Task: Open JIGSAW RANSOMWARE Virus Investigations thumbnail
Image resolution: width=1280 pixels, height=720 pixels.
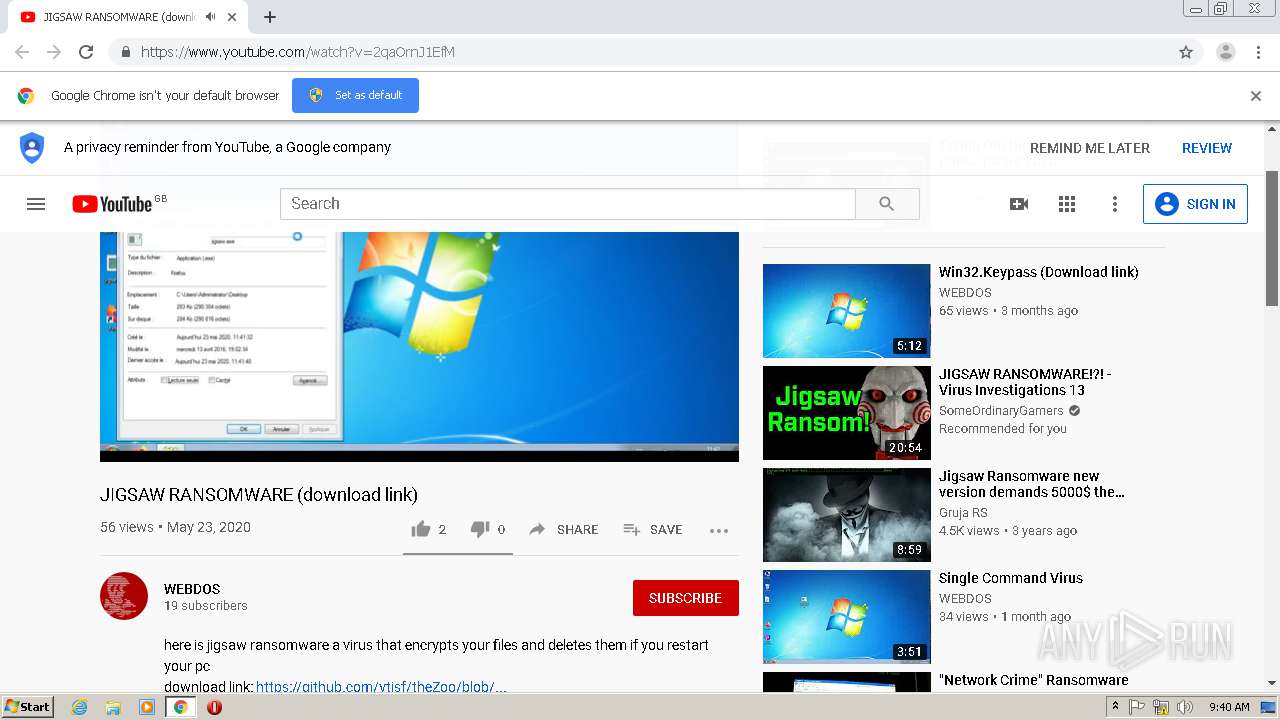Action: click(x=846, y=413)
